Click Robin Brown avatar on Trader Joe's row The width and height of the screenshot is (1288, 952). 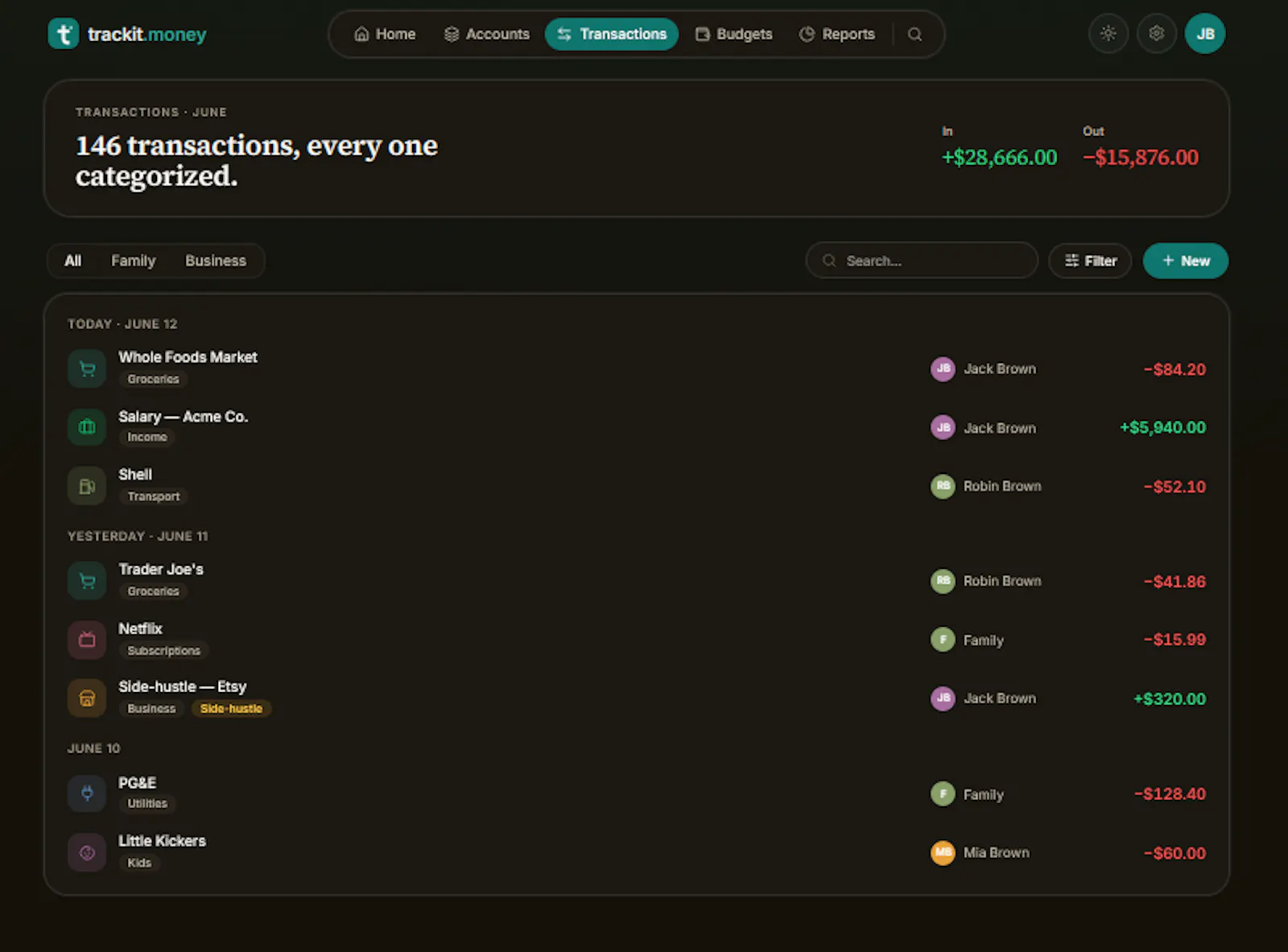pyautogui.click(x=943, y=581)
